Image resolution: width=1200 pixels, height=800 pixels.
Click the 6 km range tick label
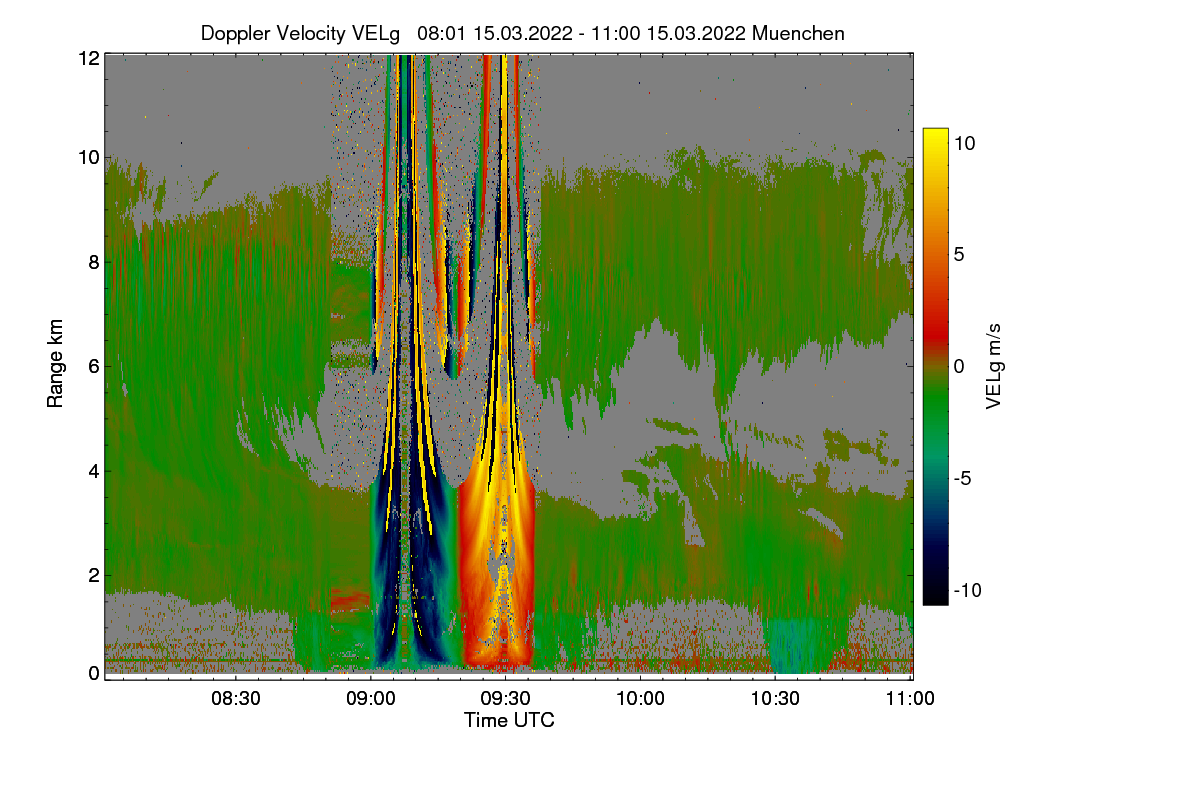pos(94,367)
